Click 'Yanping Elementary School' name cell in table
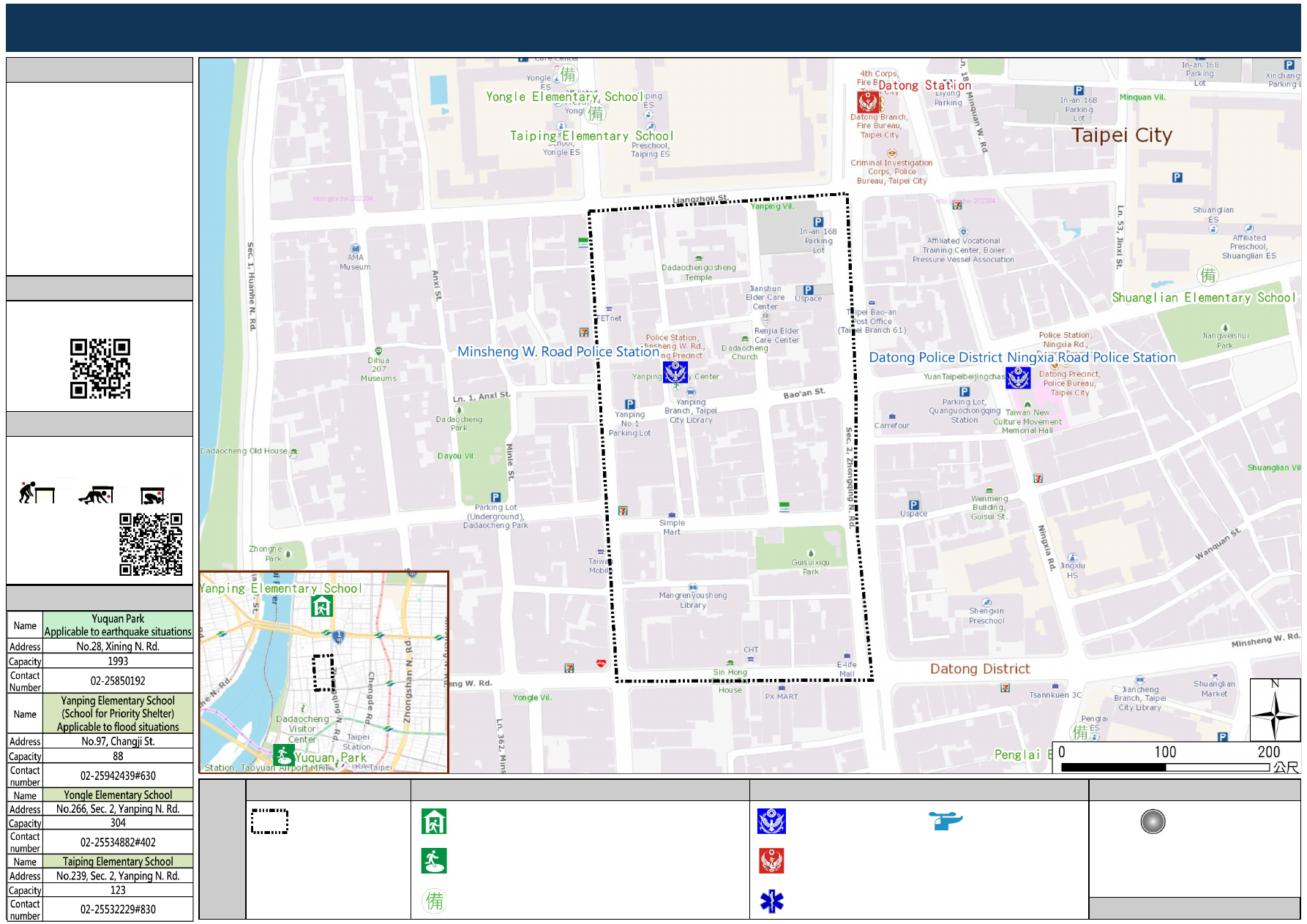This screenshot has height=924, width=1307. point(118,713)
